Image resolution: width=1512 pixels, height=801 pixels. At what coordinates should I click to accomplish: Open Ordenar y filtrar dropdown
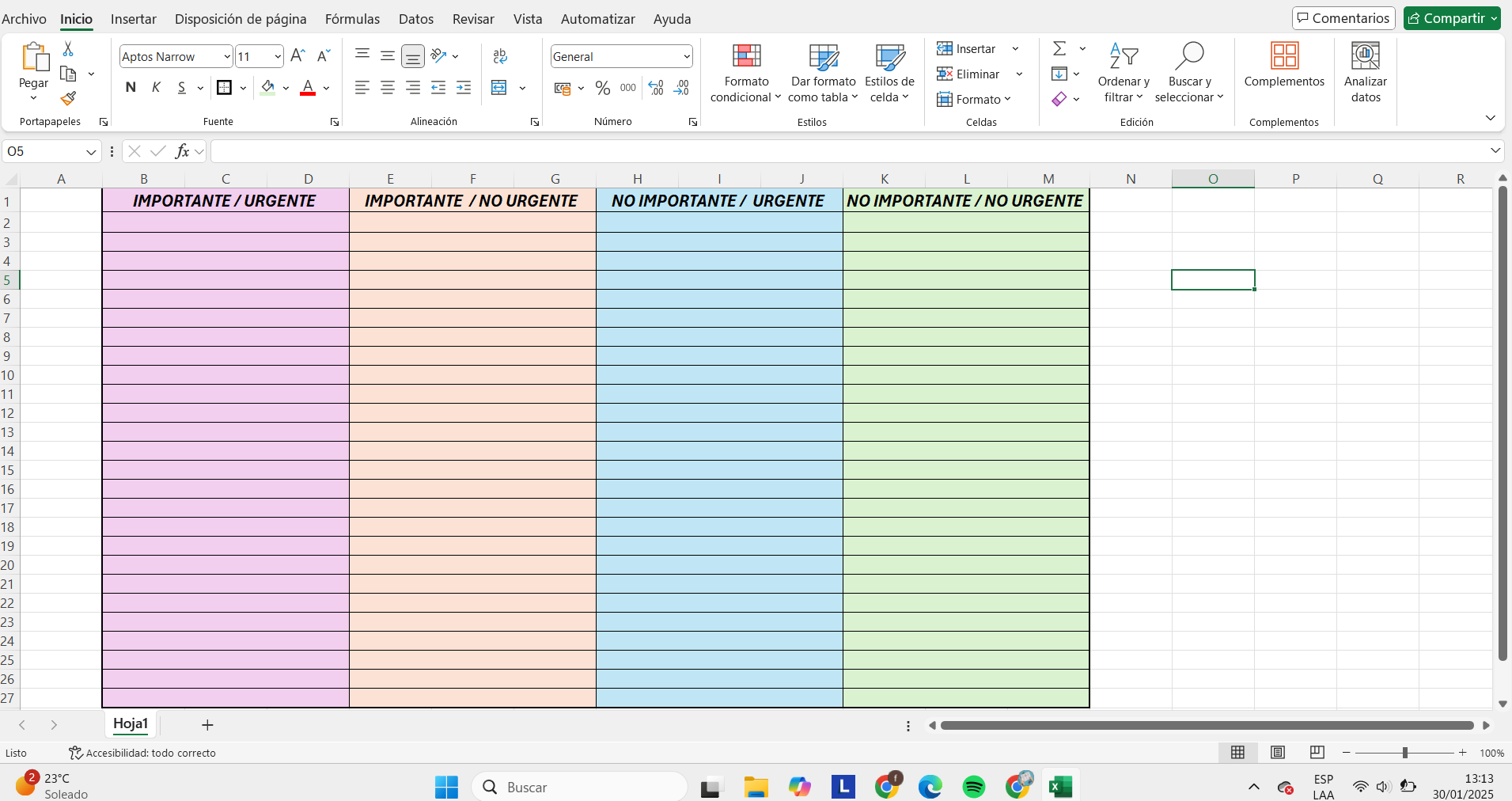pyautogui.click(x=1124, y=74)
